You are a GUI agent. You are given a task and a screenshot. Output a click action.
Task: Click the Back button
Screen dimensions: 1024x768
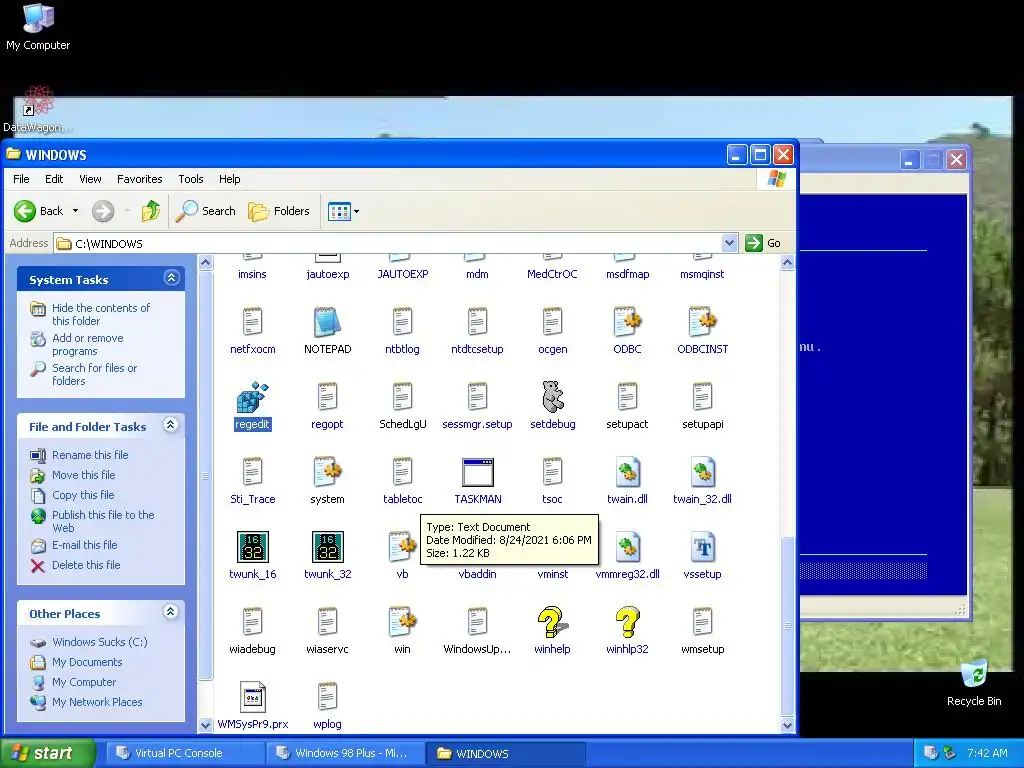coord(39,211)
